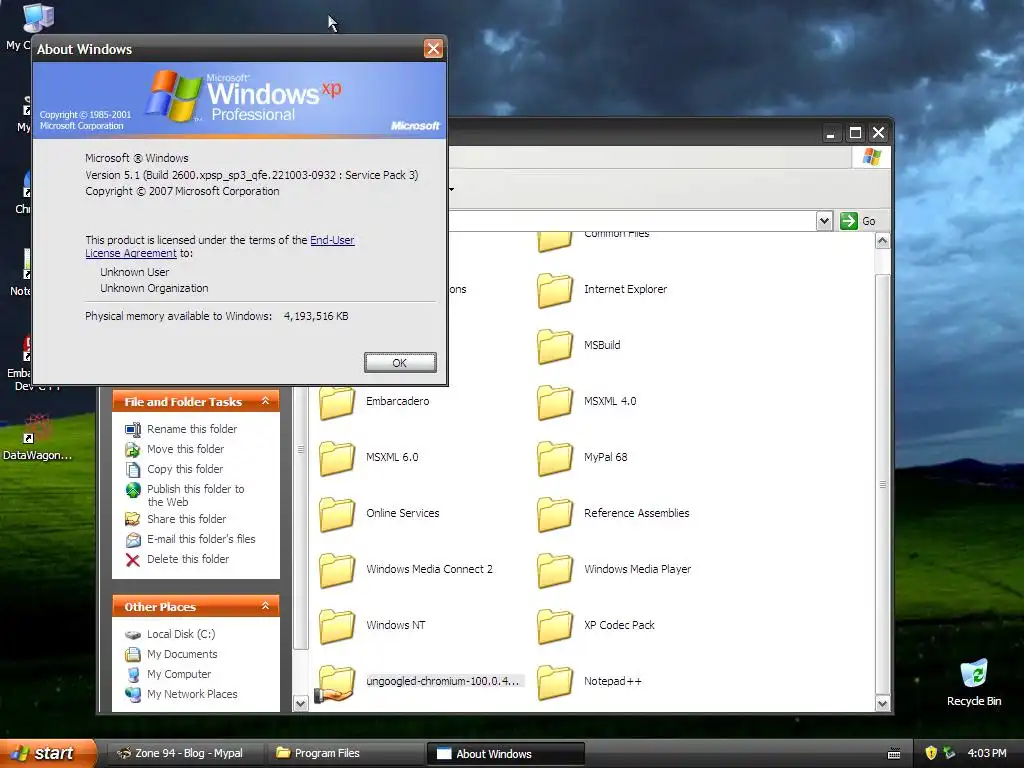Open the Embarcadero folder icon
The height and width of the screenshot is (768, 1024).
coord(337,402)
